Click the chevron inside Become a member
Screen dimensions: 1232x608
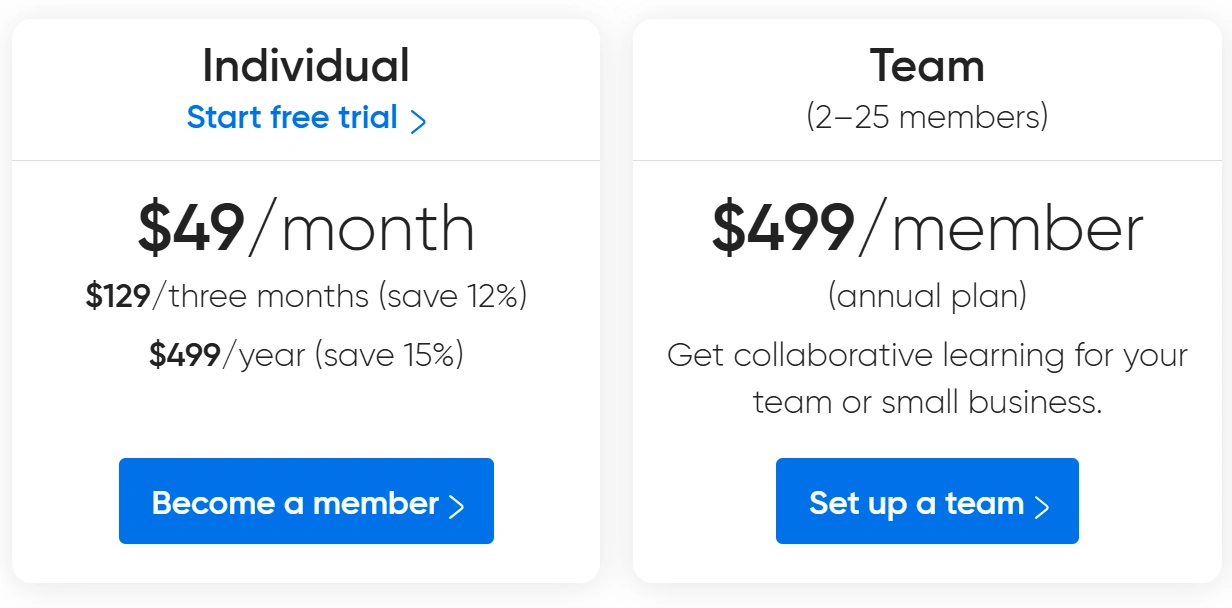click(x=457, y=506)
